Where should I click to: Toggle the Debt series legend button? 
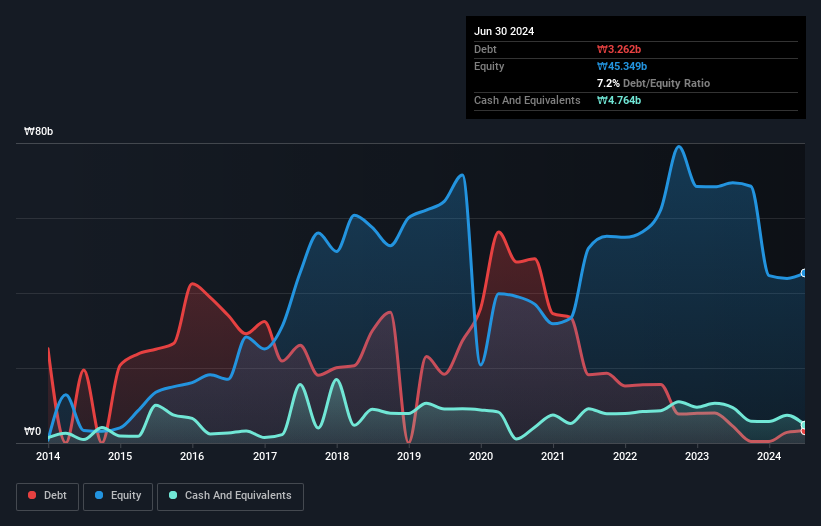[48, 496]
